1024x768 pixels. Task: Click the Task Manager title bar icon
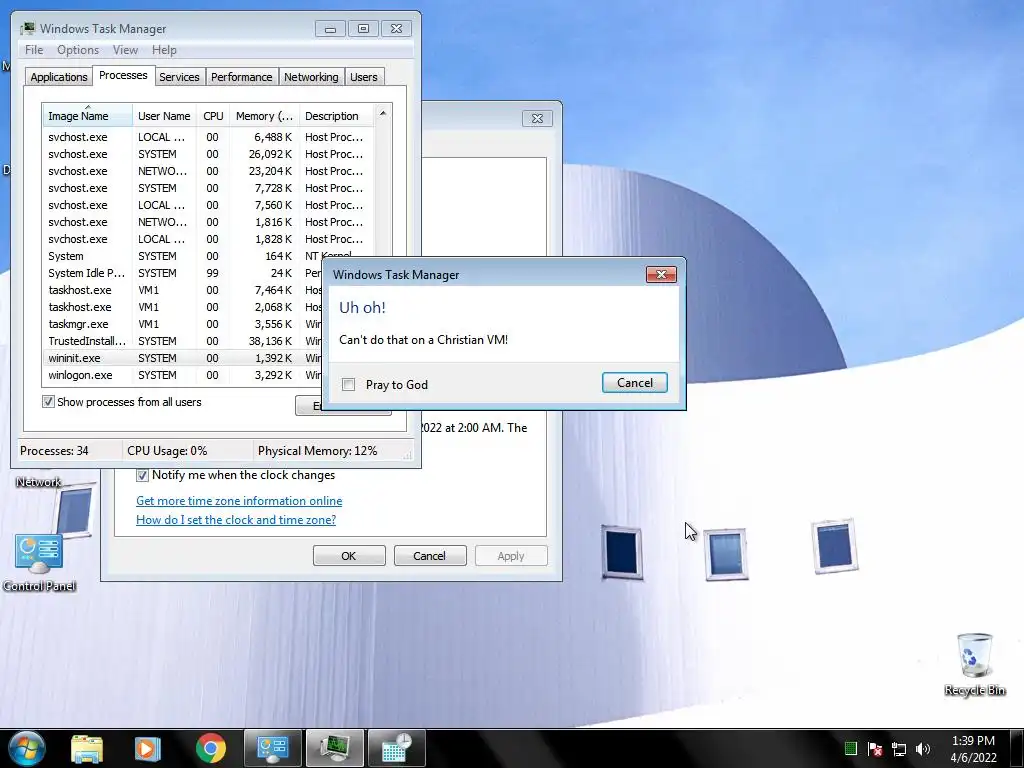click(27, 29)
